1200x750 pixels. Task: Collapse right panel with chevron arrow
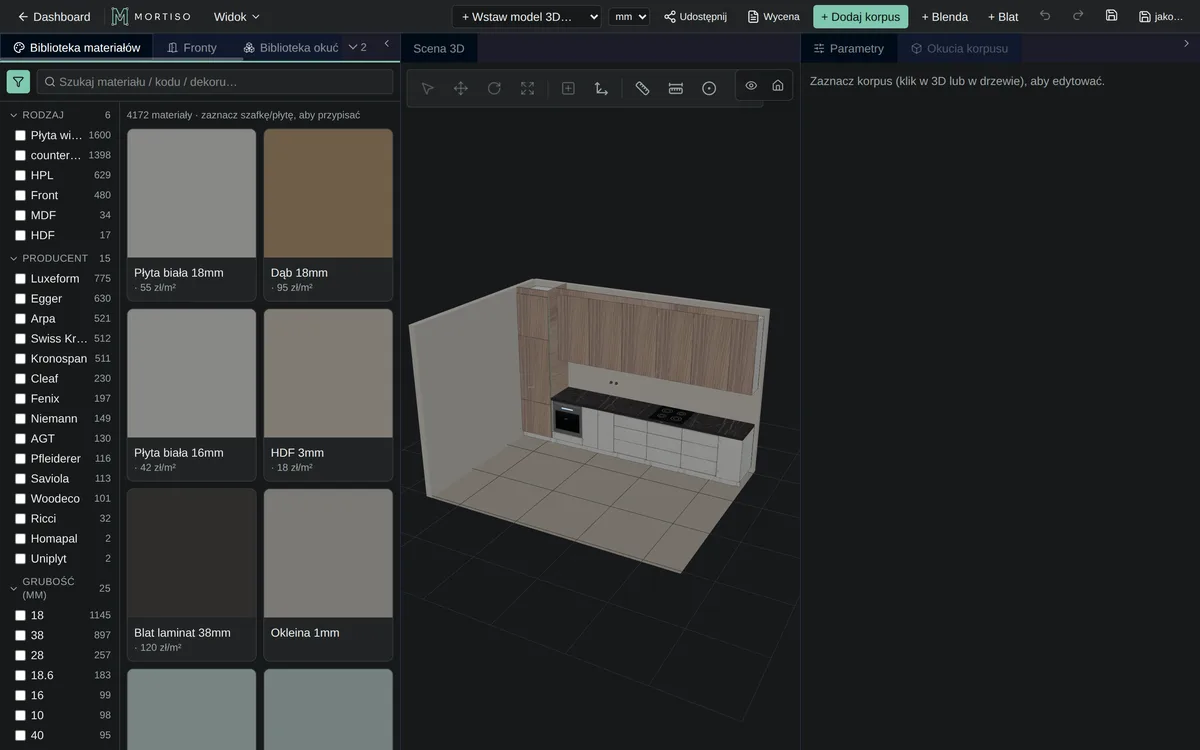(x=1186, y=44)
